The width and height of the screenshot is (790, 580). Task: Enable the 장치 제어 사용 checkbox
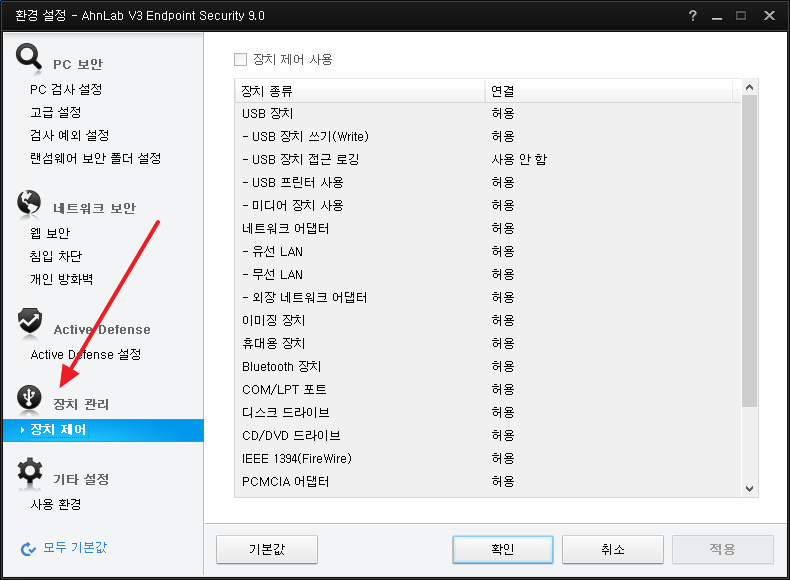[241, 59]
